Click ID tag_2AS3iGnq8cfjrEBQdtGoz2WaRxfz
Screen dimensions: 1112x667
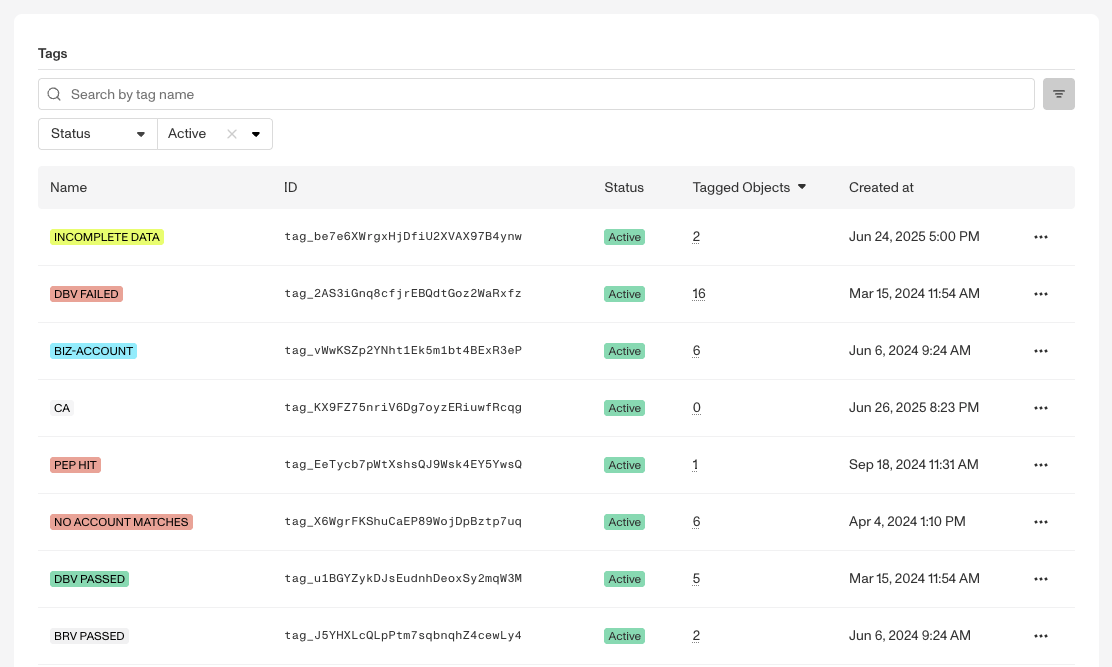pos(403,293)
